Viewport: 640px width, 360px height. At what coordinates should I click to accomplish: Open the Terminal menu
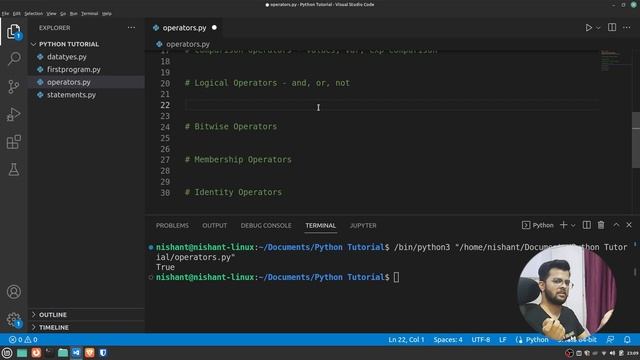pyautogui.click(x=89, y=13)
